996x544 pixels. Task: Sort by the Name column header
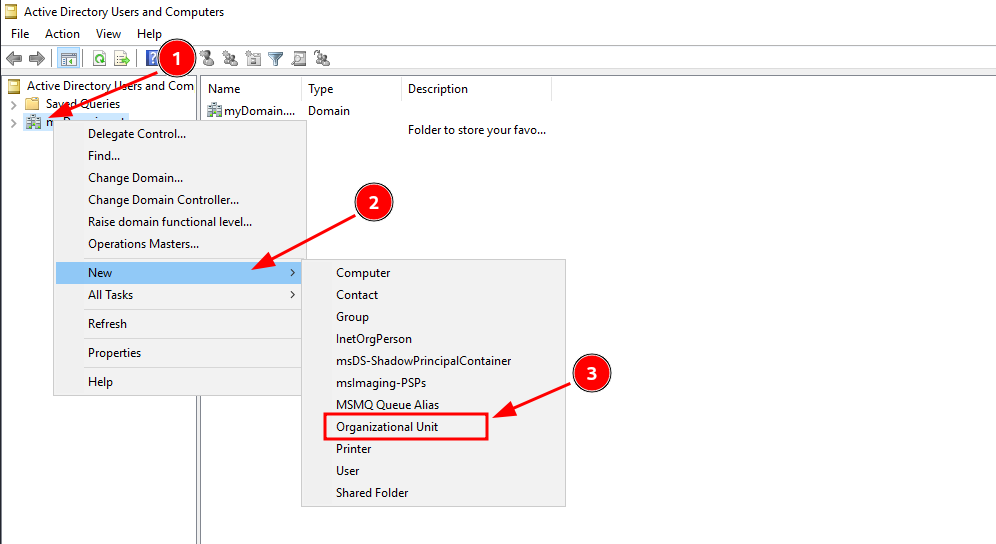pyautogui.click(x=252, y=89)
